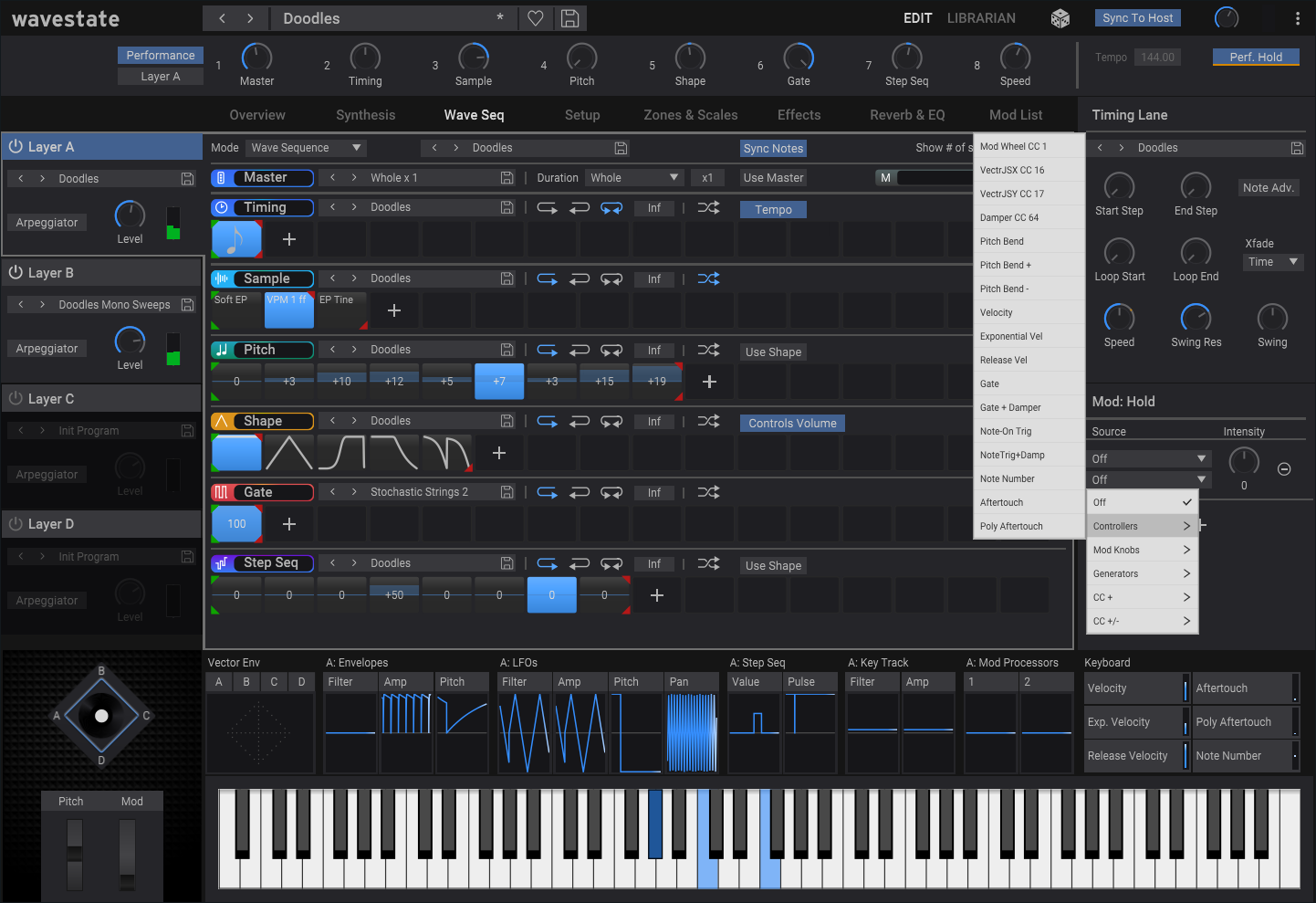Select the triangle shape step

[x=289, y=453]
